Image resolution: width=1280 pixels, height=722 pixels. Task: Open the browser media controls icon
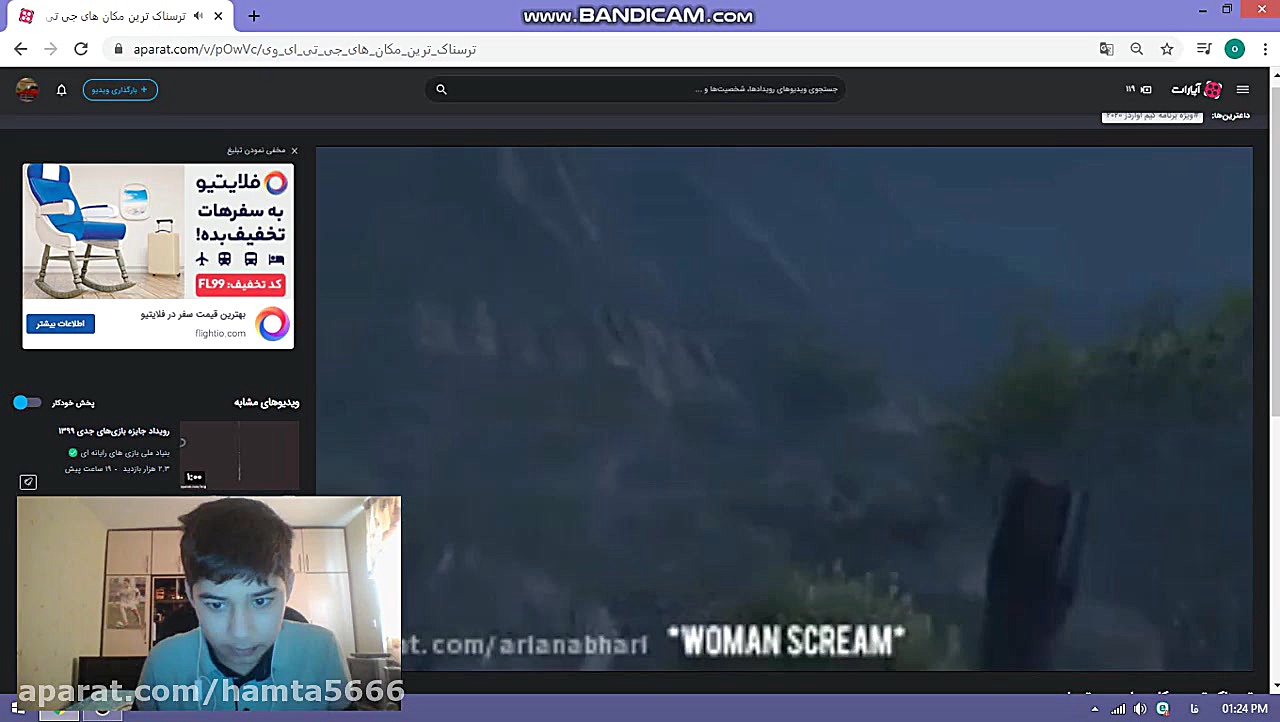pyautogui.click(x=1204, y=49)
